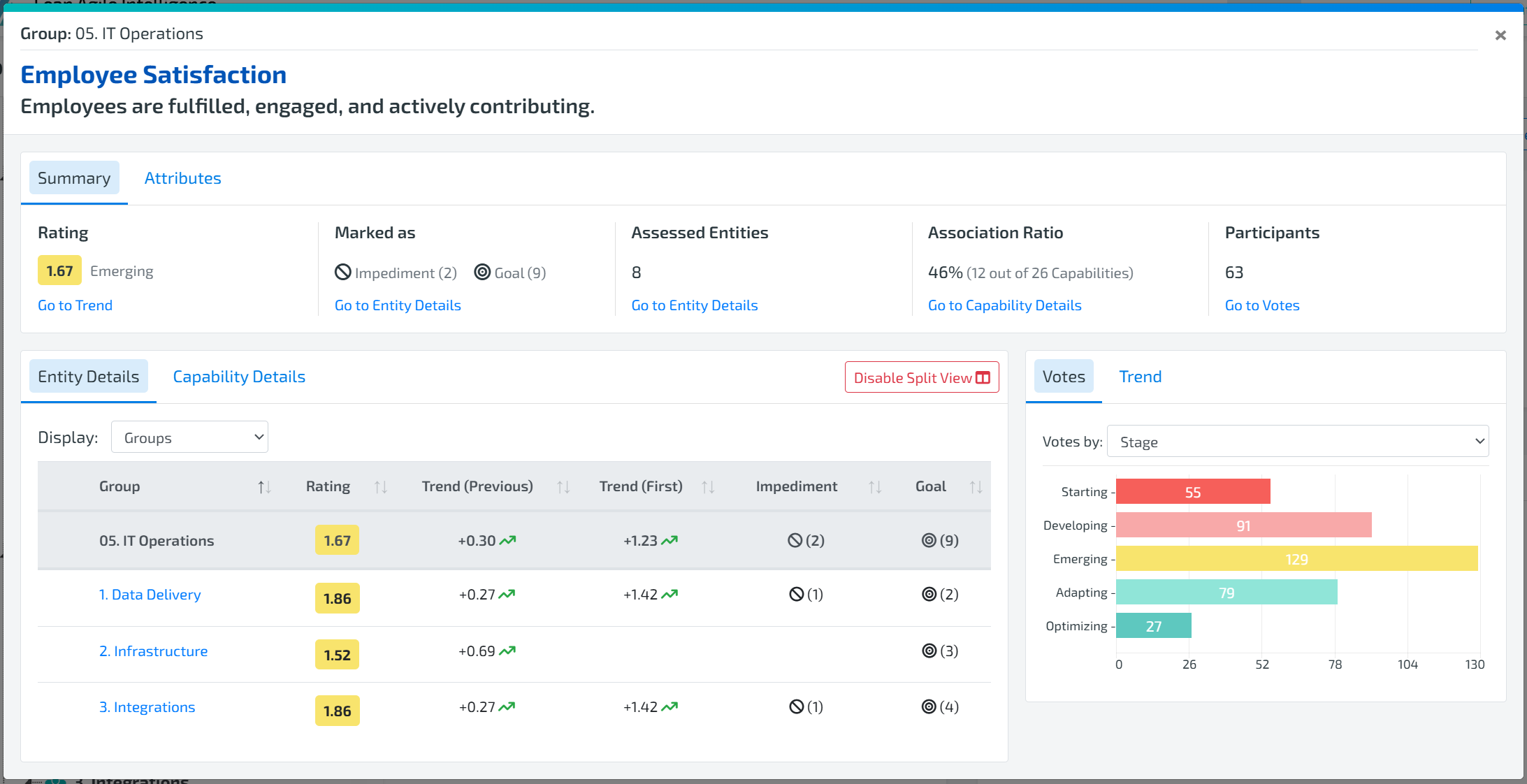Click the yellow Emerging bar with 129 votes
Image resolution: width=1527 pixels, height=784 pixels.
pyautogui.click(x=1296, y=559)
